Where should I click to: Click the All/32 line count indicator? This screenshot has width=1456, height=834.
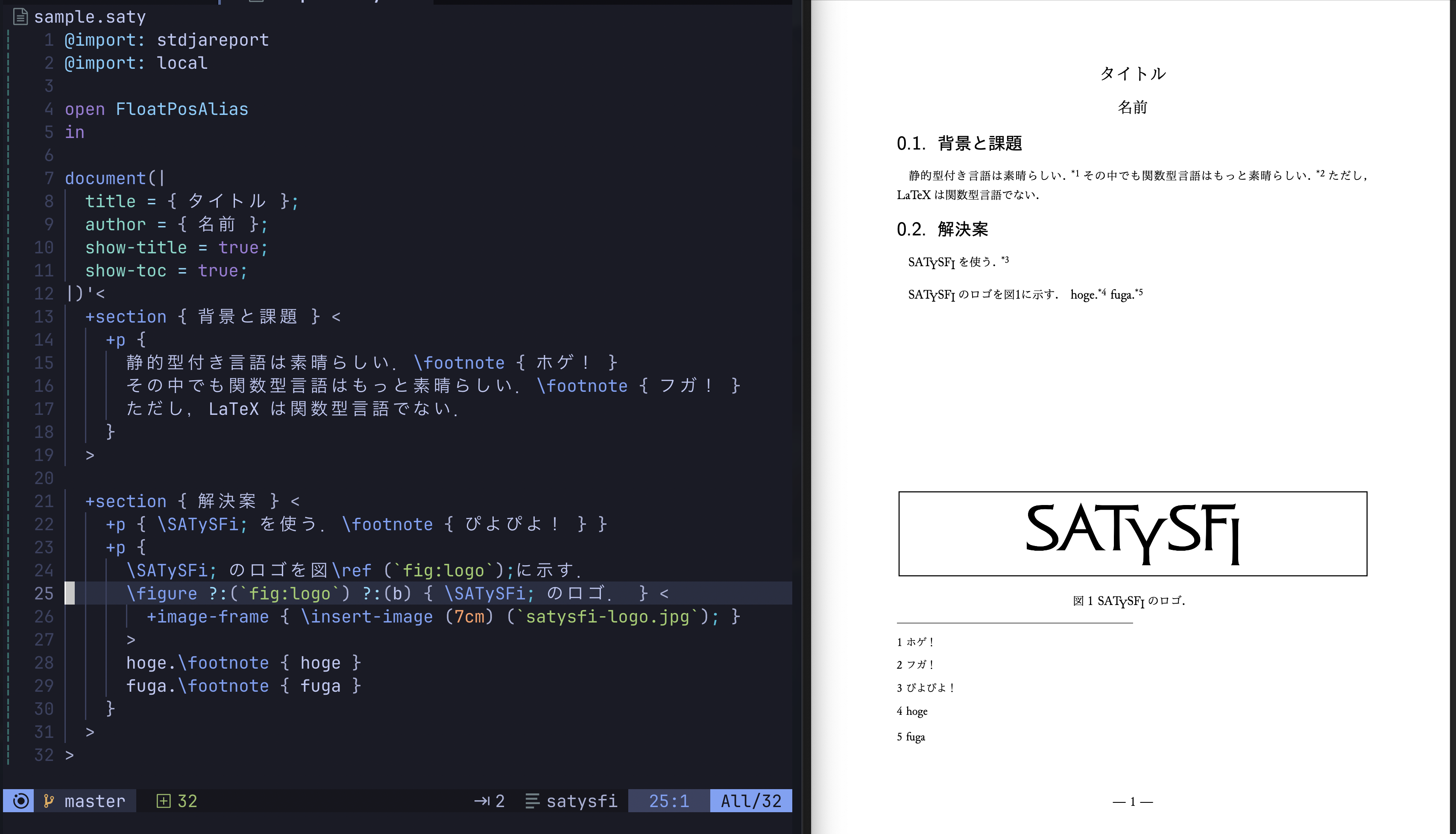coord(750,801)
